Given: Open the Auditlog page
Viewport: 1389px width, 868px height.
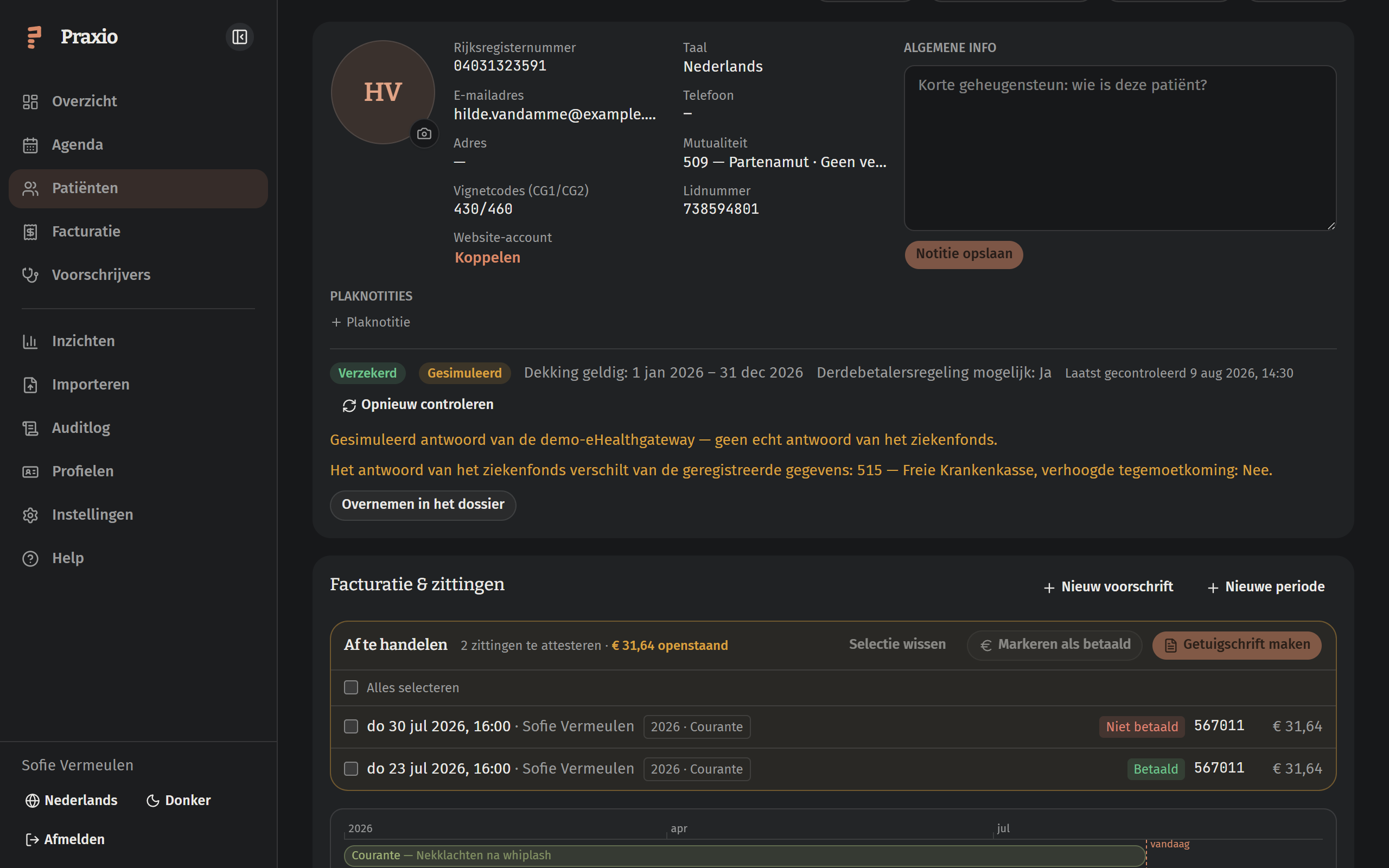Looking at the screenshot, I should tap(138, 428).
